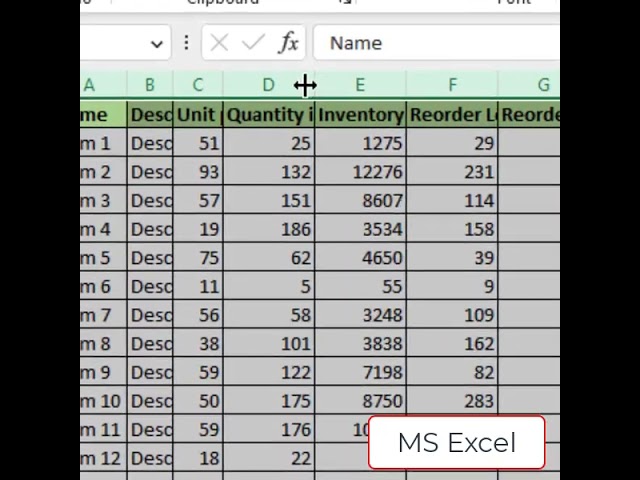The image size is (640, 480).
Task: Select column G header
Action: point(529,85)
